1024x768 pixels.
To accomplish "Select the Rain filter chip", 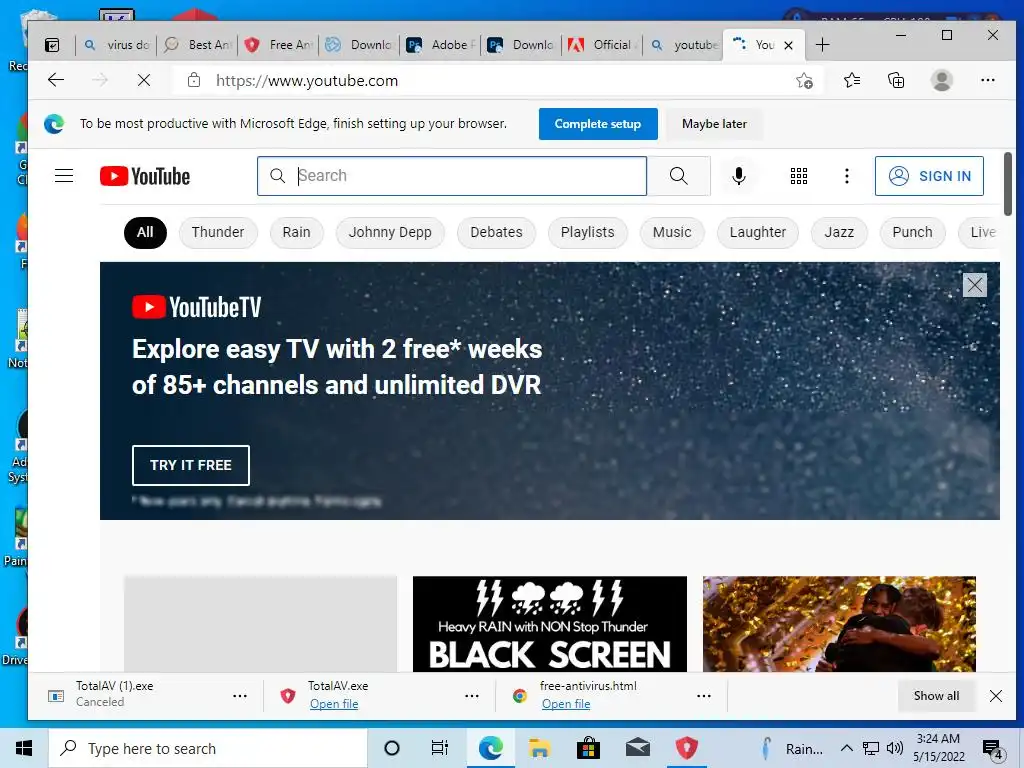I will 296,232.
